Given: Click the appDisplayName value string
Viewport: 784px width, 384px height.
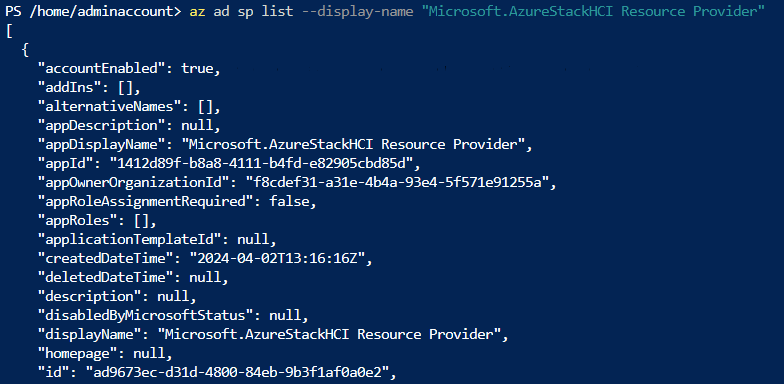Looking at the screenshot, I should pos(352,144).
